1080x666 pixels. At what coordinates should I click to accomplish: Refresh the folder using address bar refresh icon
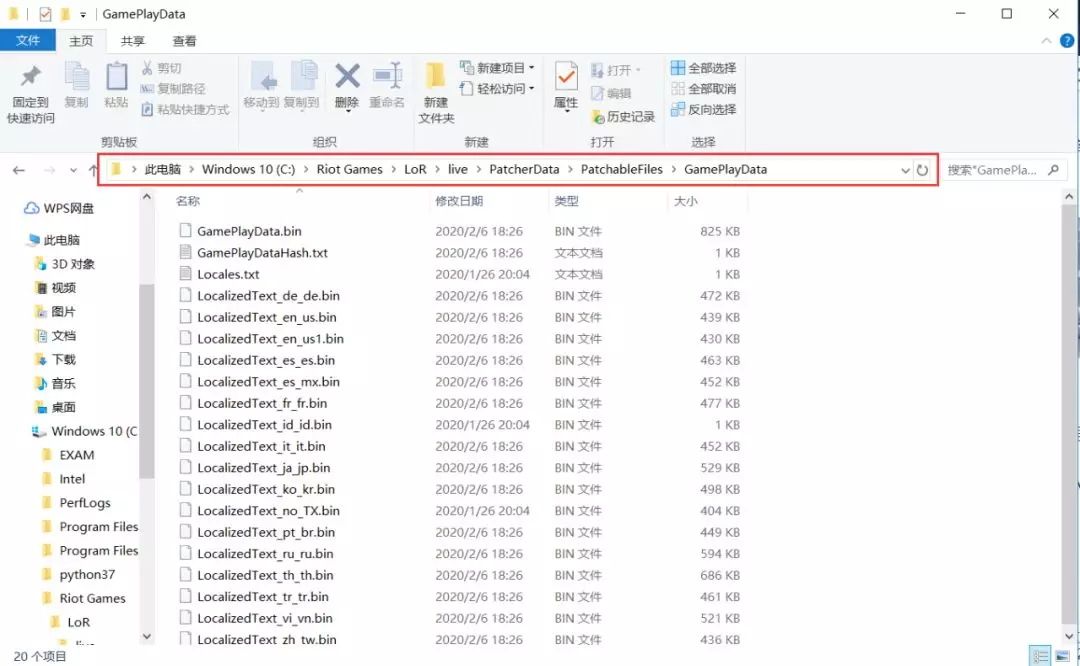(x=922, y=170)
